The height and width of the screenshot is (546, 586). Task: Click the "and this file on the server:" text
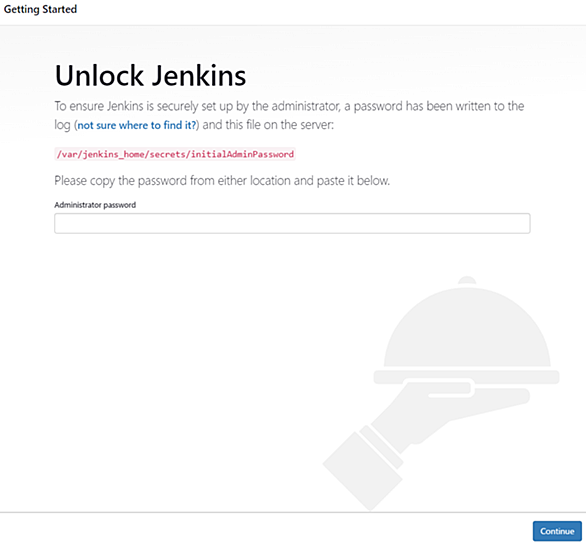coord(268,125)
